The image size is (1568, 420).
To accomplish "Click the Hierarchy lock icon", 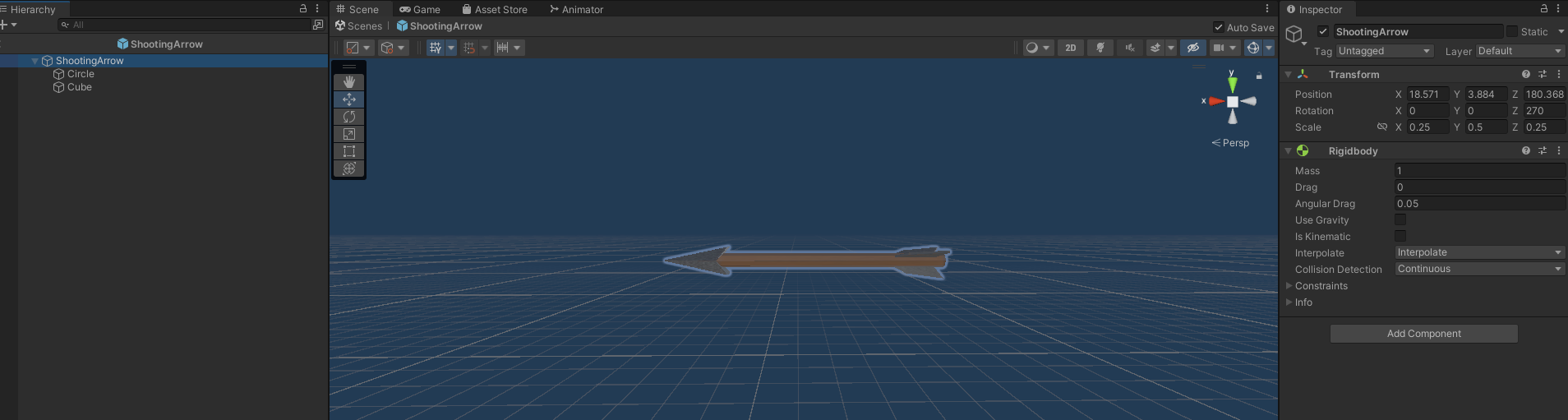I will click(303, 8).
